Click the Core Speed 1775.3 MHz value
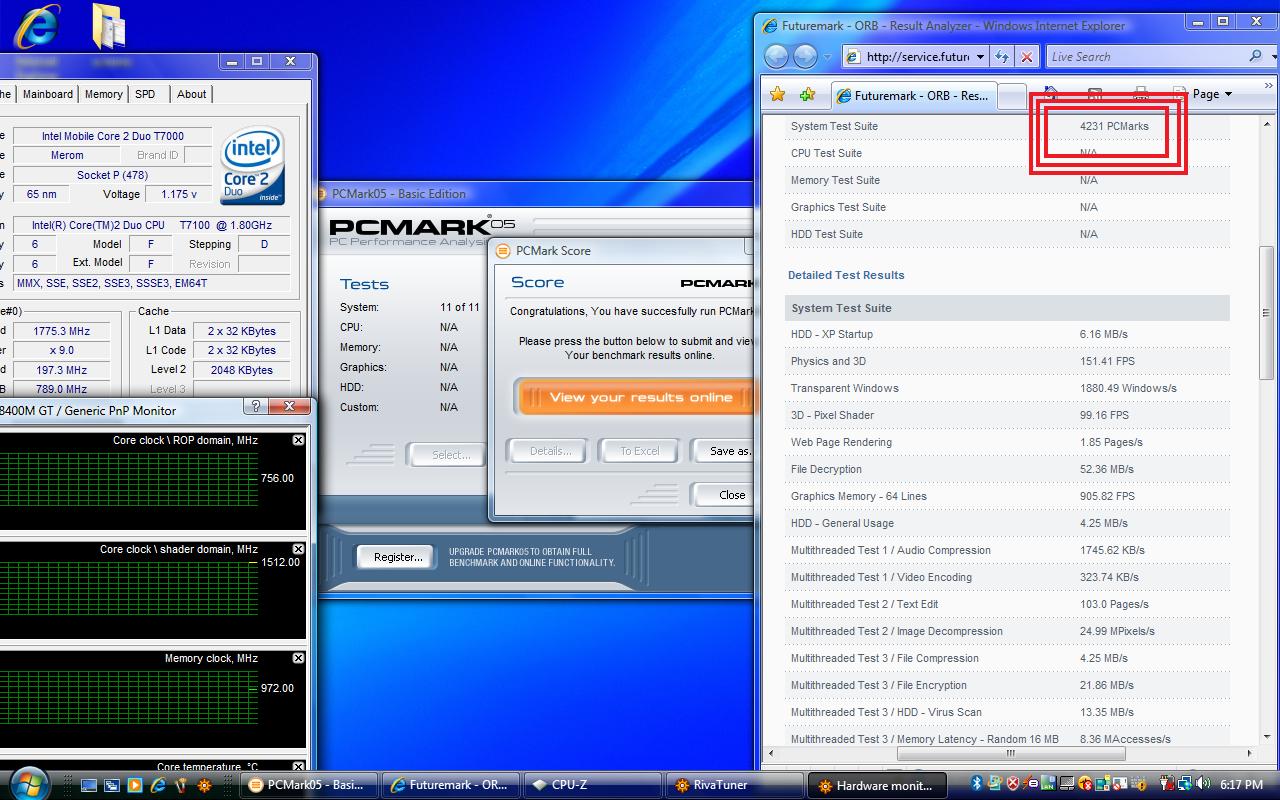Screen dimensions: 1280x800 click(61, 331)
